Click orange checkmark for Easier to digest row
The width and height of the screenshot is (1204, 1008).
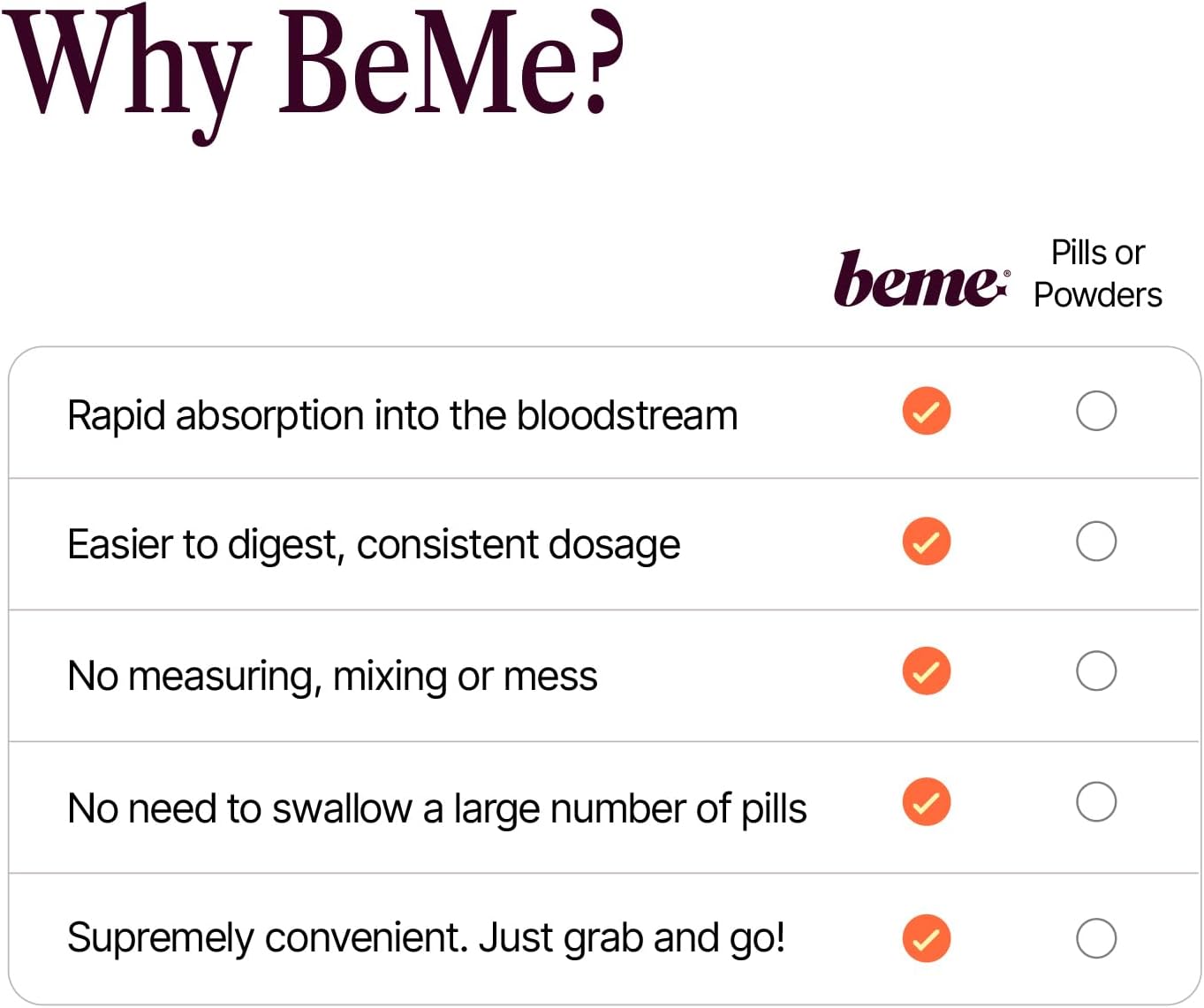pos(926,542)
